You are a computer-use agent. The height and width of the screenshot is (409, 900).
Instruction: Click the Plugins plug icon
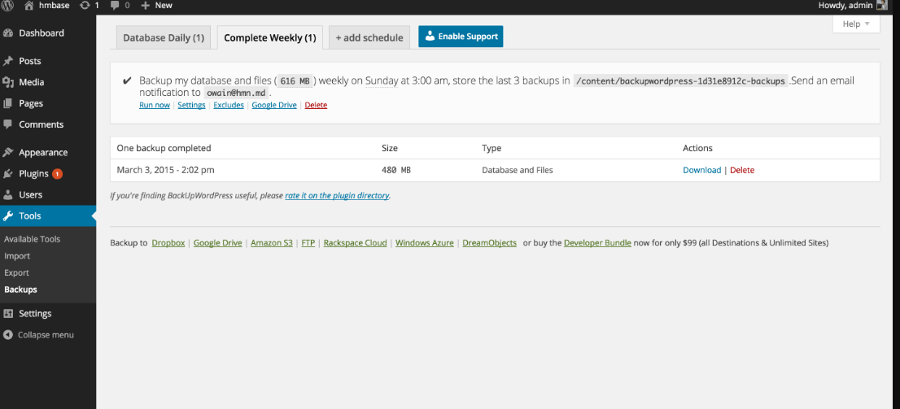coord(7,174)
